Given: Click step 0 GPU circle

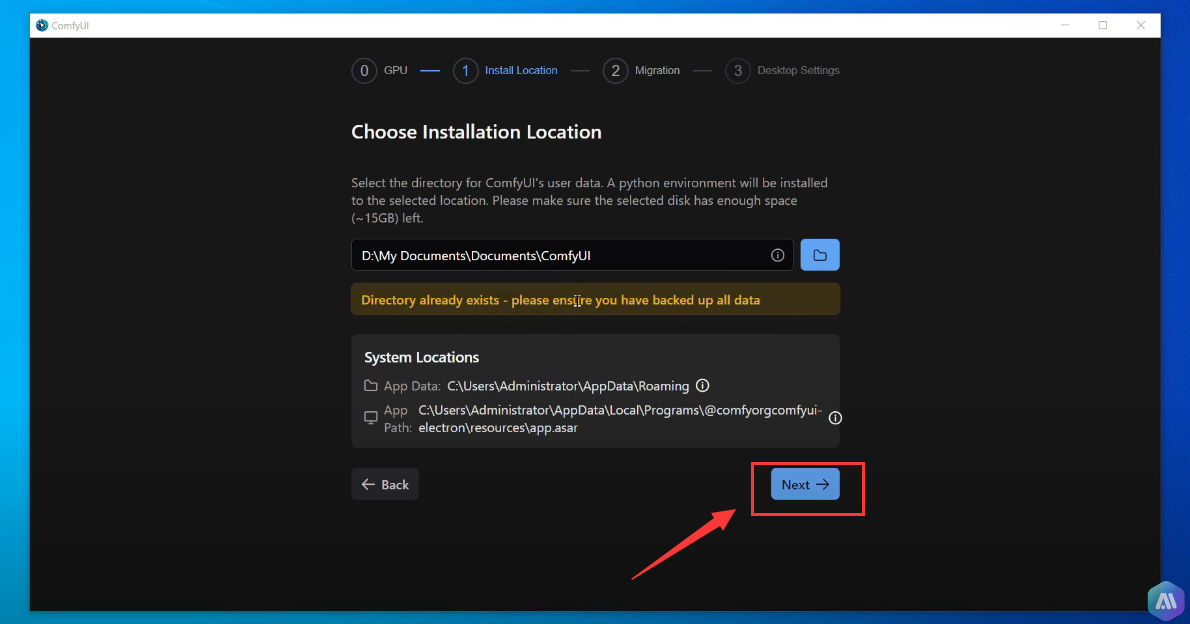Looking at the screenshot, I should click(x=364, y=71).
